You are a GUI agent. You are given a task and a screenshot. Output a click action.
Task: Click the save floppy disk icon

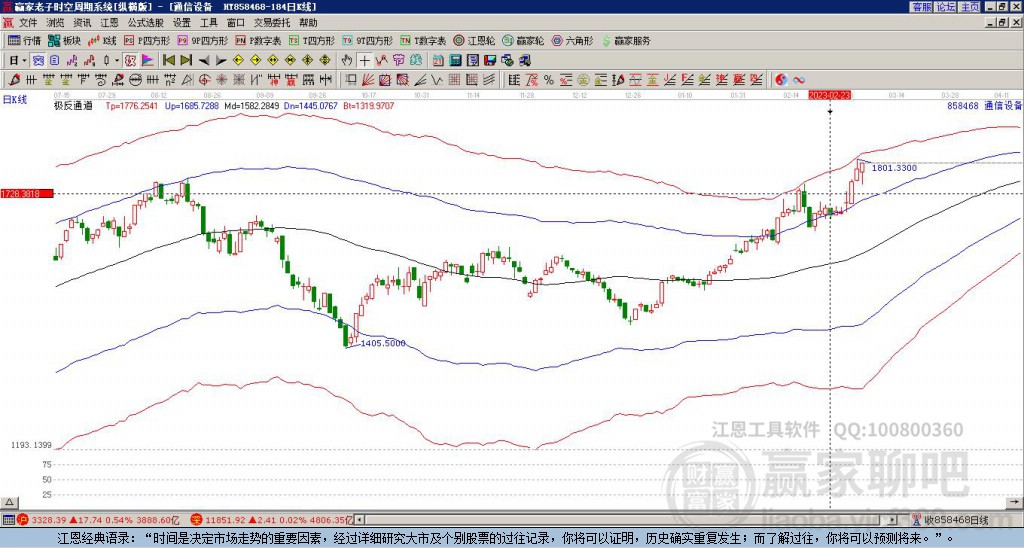(x=490, y=61)
